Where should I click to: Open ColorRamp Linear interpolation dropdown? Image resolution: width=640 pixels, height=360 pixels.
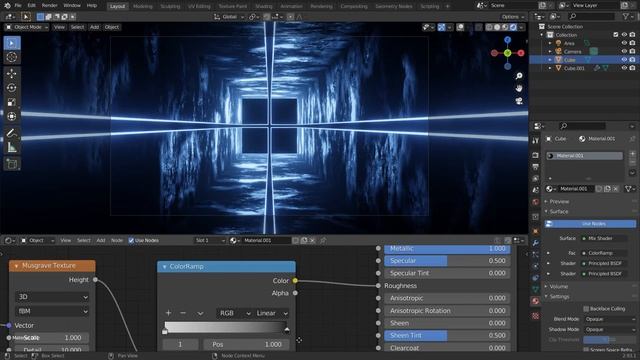point(271,313)
